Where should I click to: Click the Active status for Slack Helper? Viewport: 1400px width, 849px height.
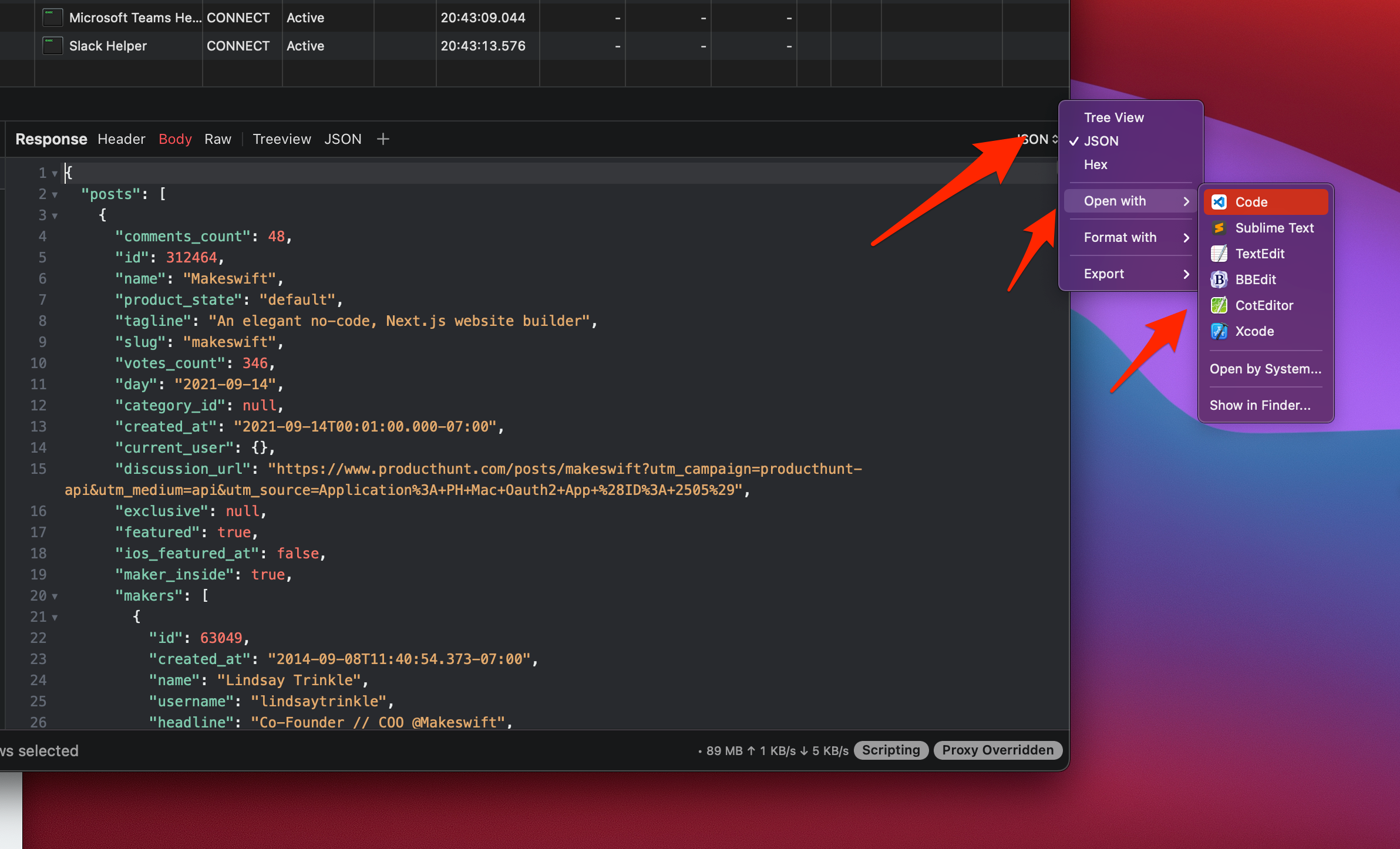[305, 46]
